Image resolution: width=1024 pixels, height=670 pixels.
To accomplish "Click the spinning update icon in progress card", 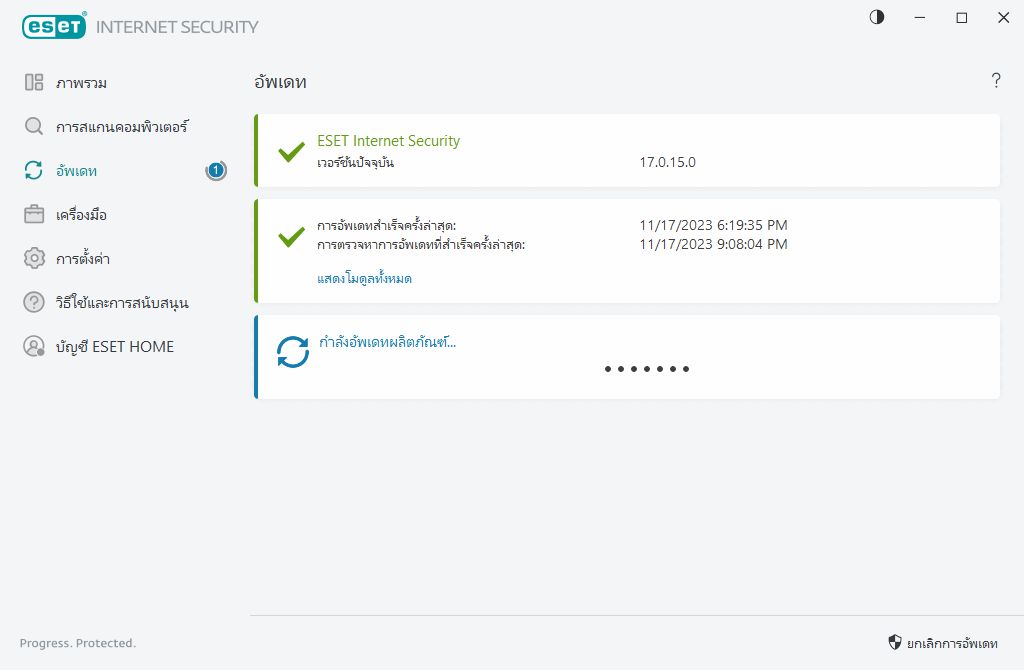I will (x=293, y=351).
